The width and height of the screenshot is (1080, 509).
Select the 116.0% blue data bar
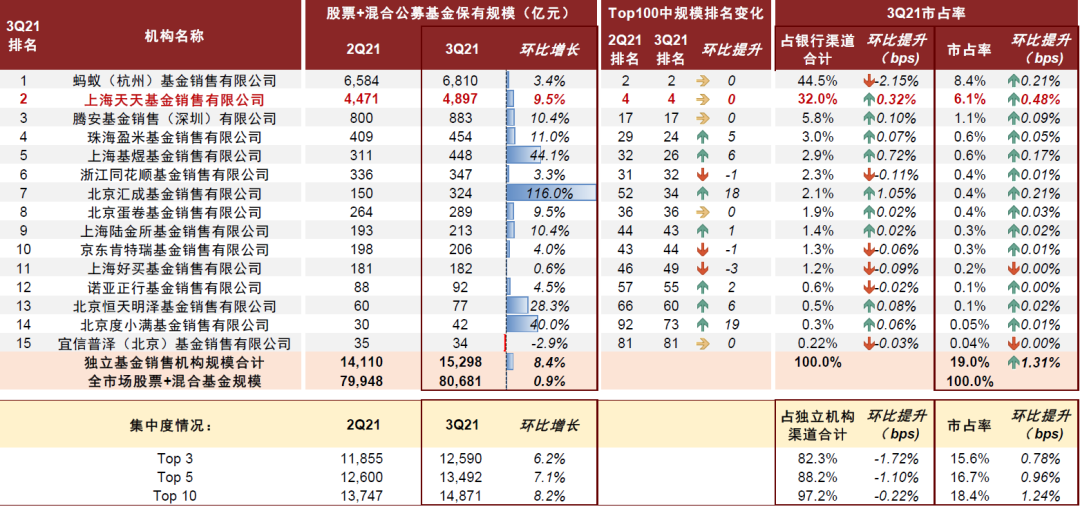pyautogui.click(x=551, y=194)
